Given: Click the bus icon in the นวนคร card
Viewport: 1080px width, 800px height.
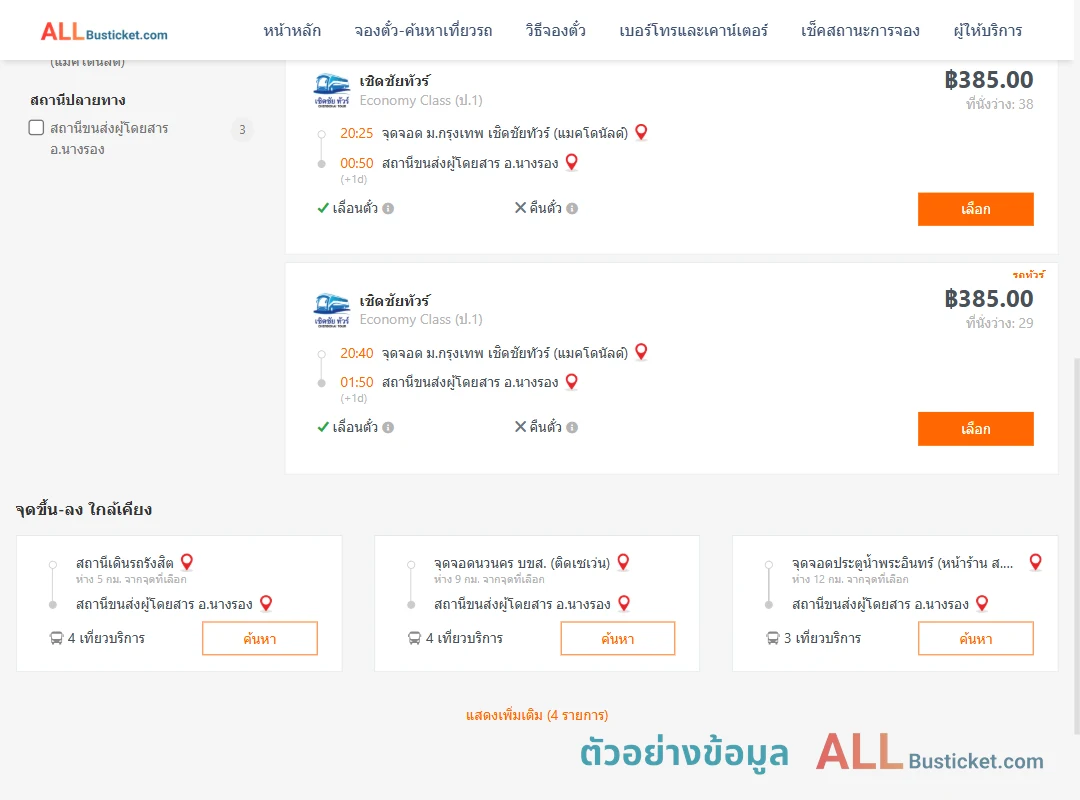Looking at the screenshot, I should [414, 638].
